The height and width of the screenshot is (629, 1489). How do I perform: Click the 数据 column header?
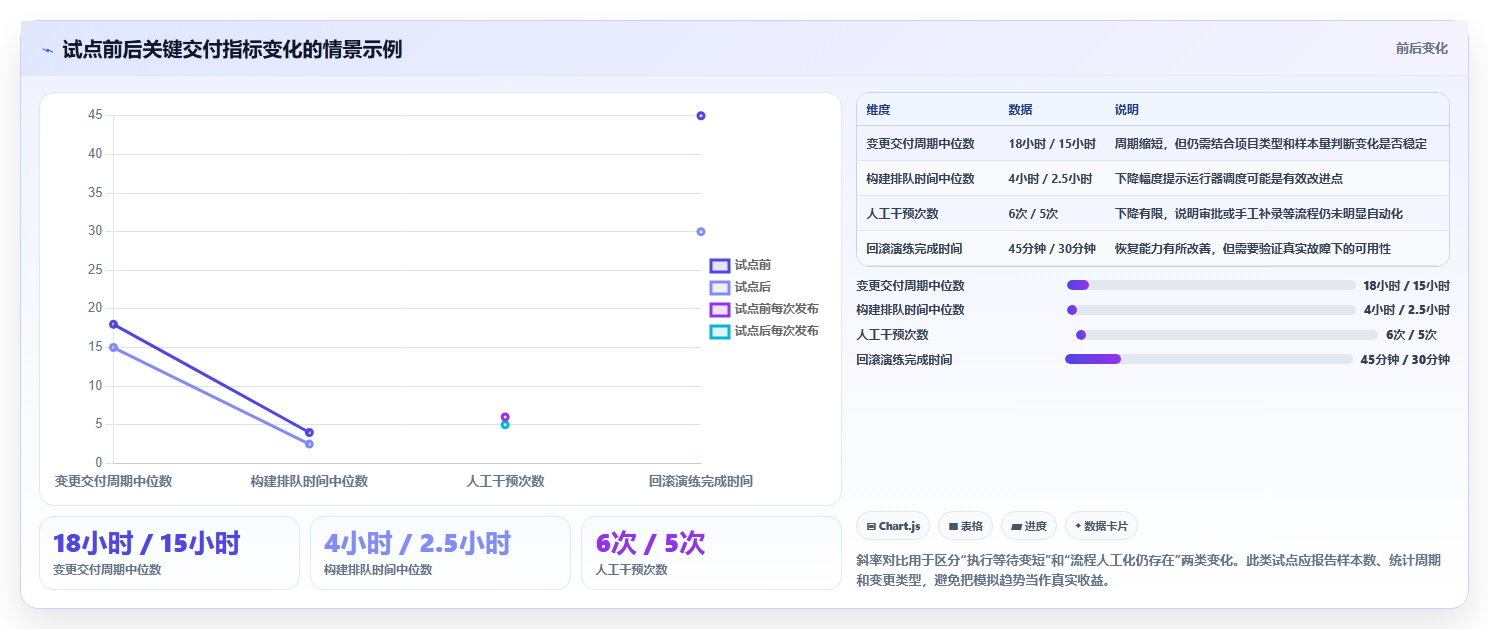[1020, 110]
